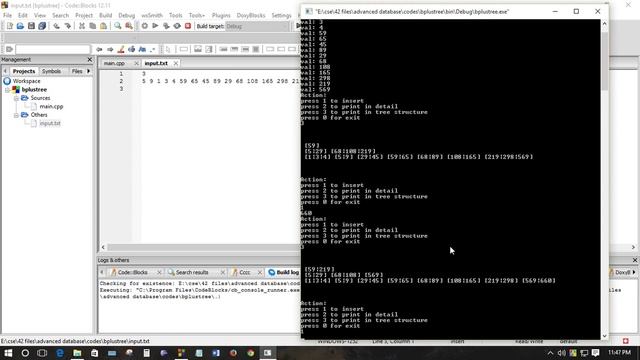Open the Plugins menu
The height and width of the screenshot is (360, 640).
(x=221, y=15)
